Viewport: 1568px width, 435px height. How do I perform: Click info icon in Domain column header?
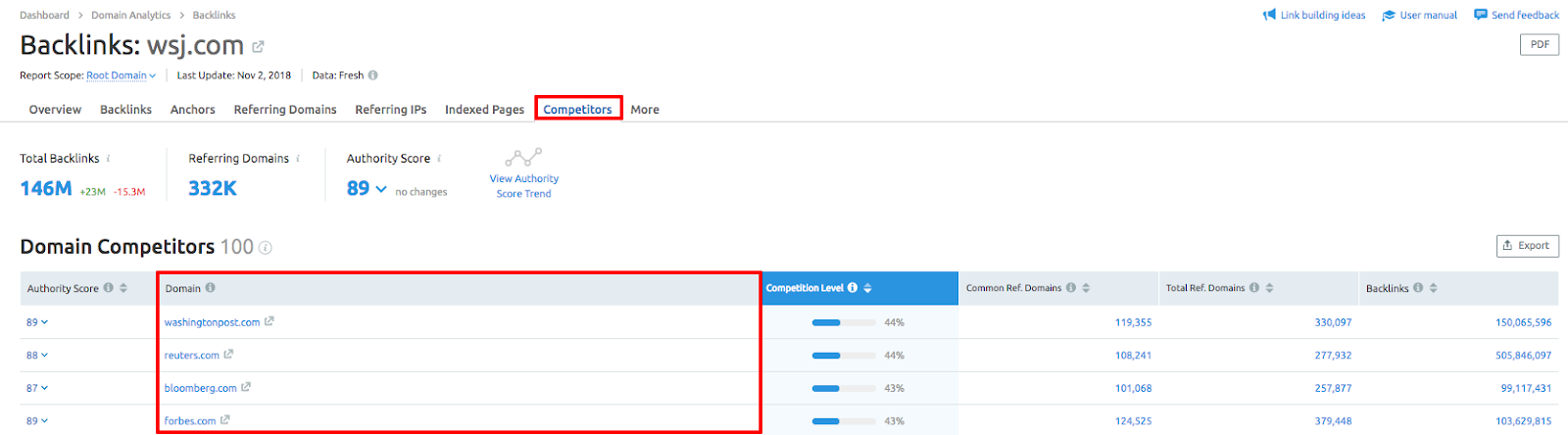point(211,288)
